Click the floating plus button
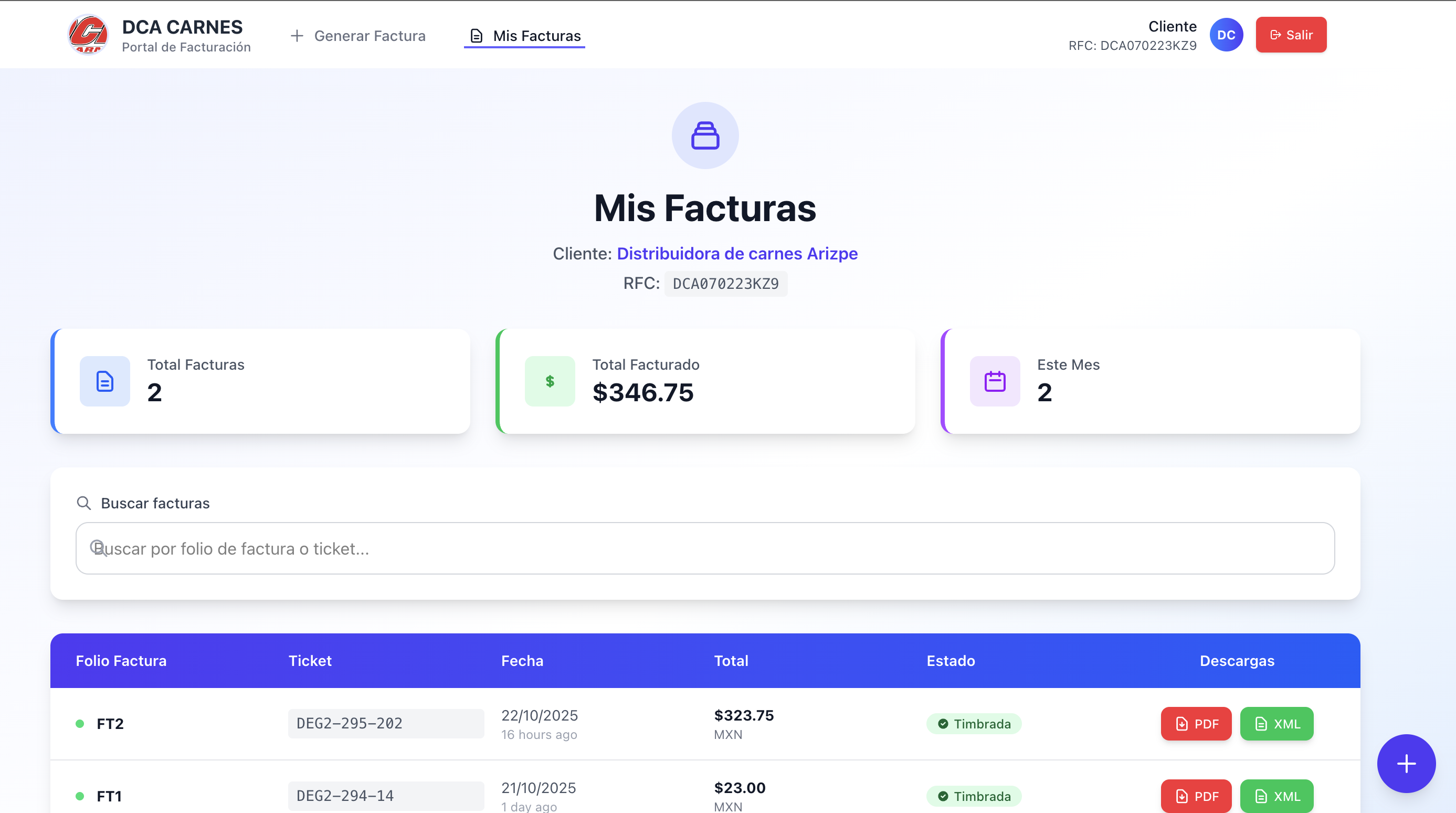Image resolution: width=1456 pixels, height=813 pixels. tap(1406, 763)
